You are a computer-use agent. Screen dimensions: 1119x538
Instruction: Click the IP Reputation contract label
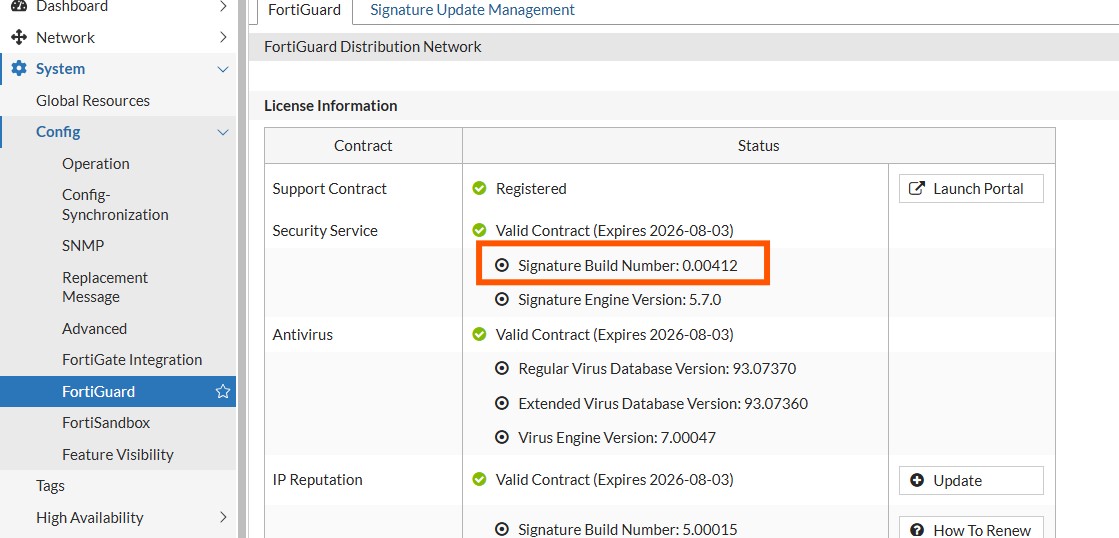[318, 479]
